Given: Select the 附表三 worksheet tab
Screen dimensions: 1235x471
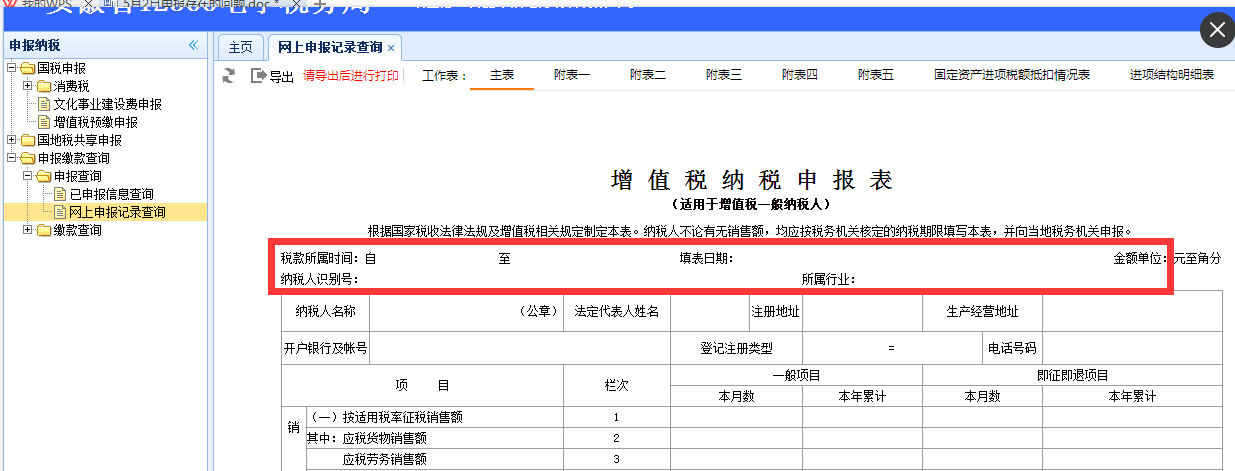Looking at the screenshot, I should coord(724,75).
